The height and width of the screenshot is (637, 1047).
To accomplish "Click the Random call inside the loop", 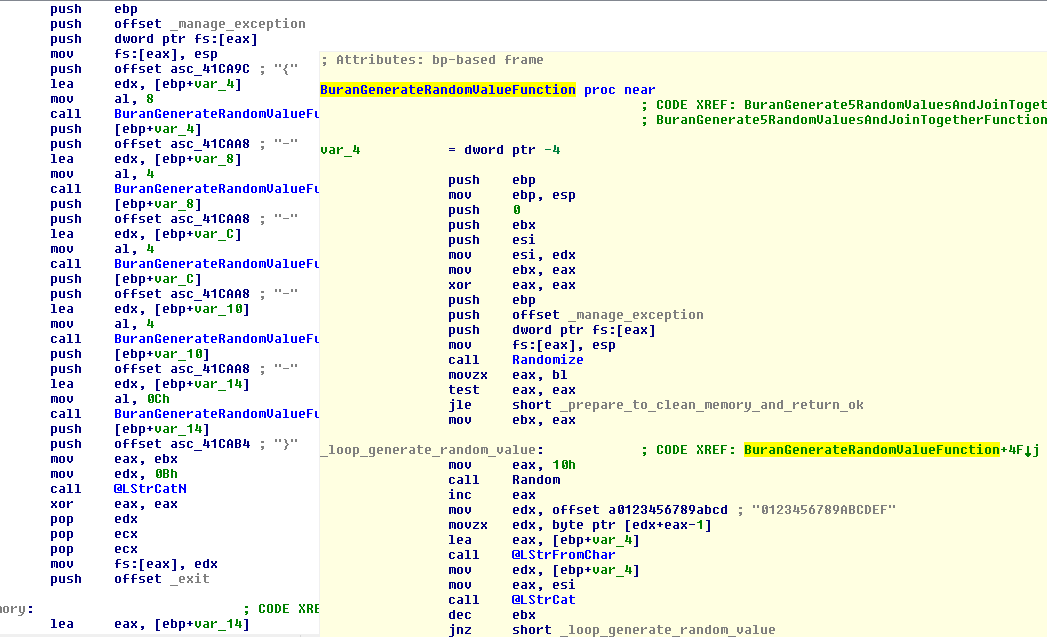I will point(536,480).
